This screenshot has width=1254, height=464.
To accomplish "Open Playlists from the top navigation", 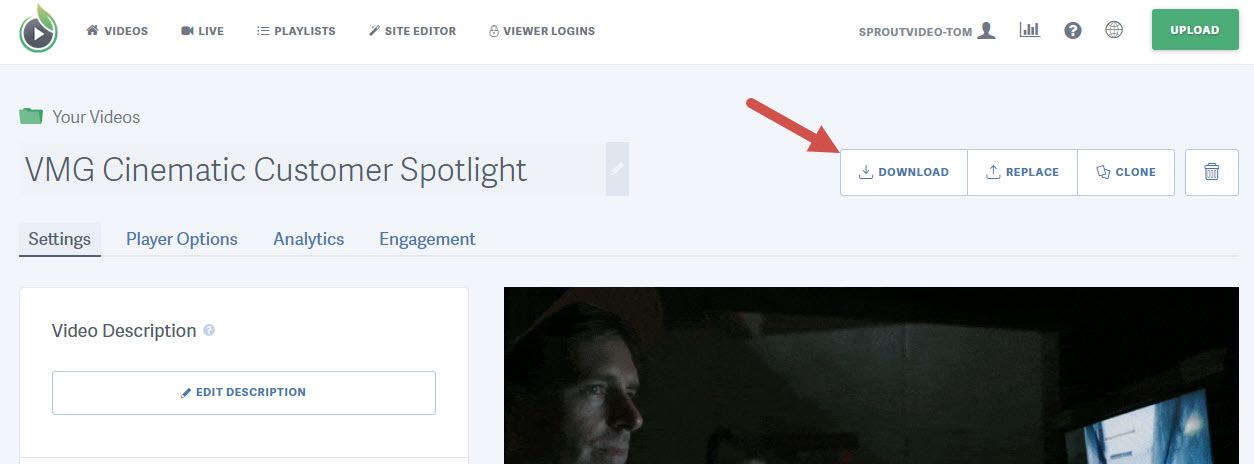I will (x=296, y=31).
